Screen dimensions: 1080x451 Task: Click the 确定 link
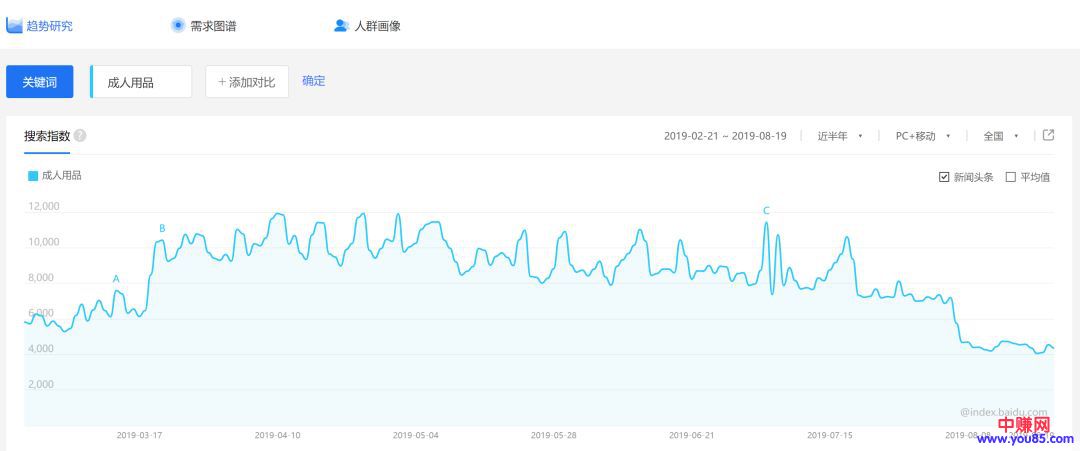[313, 81]
